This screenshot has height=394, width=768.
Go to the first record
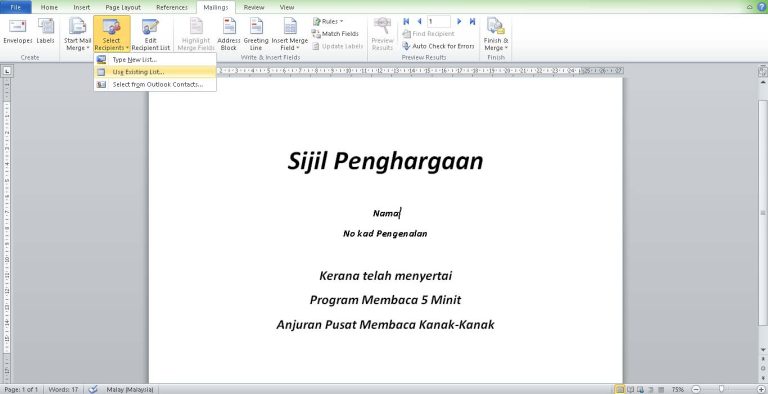coord(406,22)
